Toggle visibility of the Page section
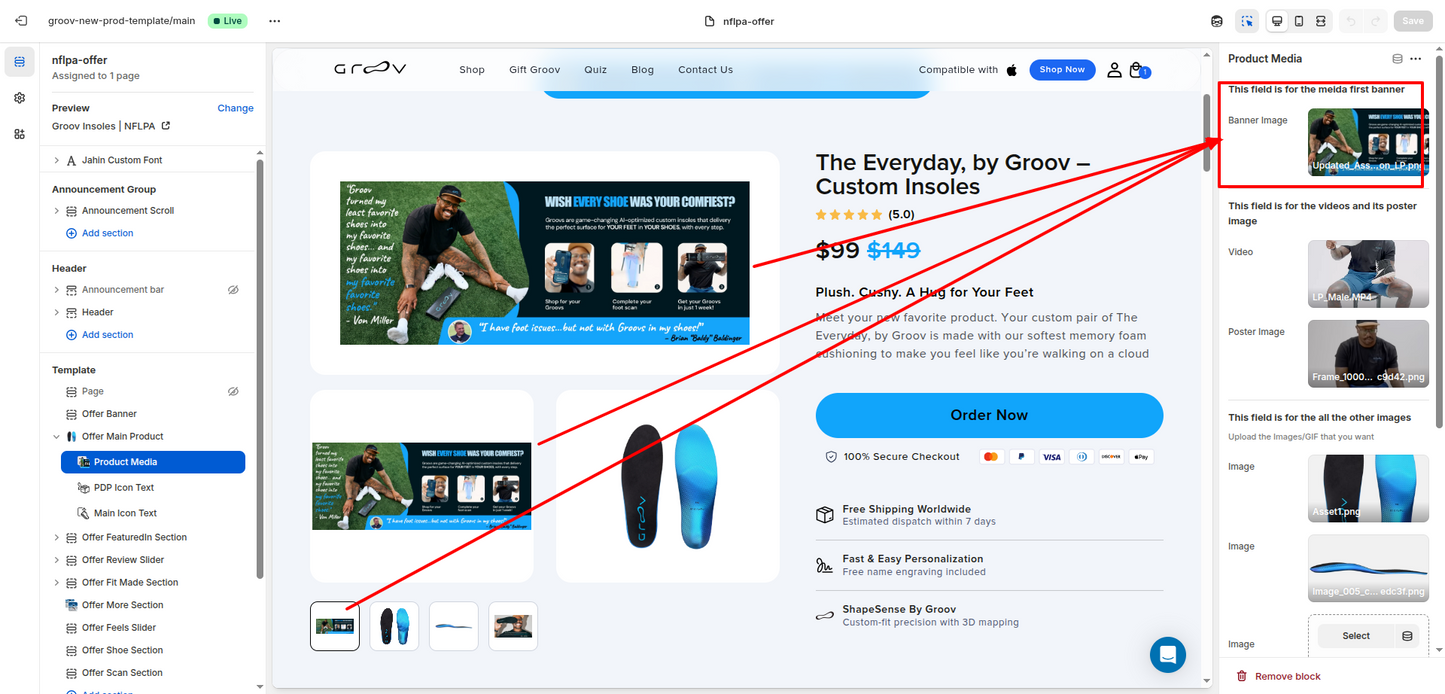 click(233, 392)
